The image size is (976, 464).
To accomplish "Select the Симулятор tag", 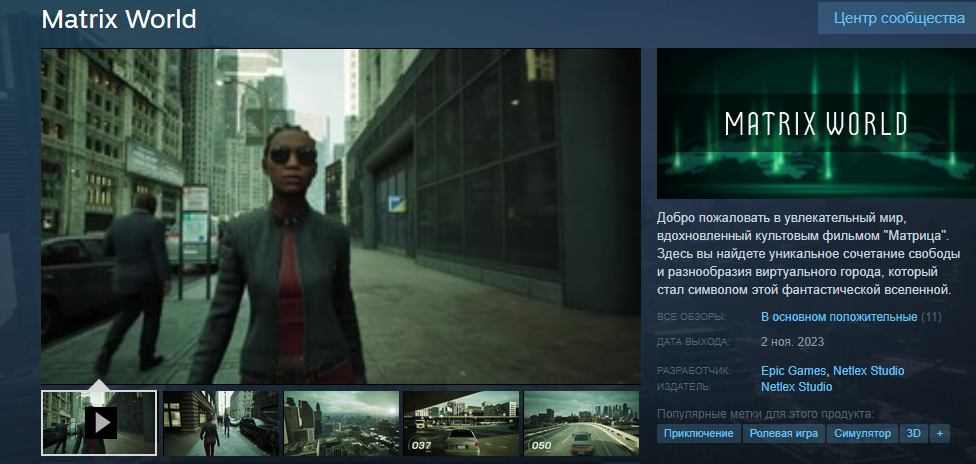I will 862,434.
